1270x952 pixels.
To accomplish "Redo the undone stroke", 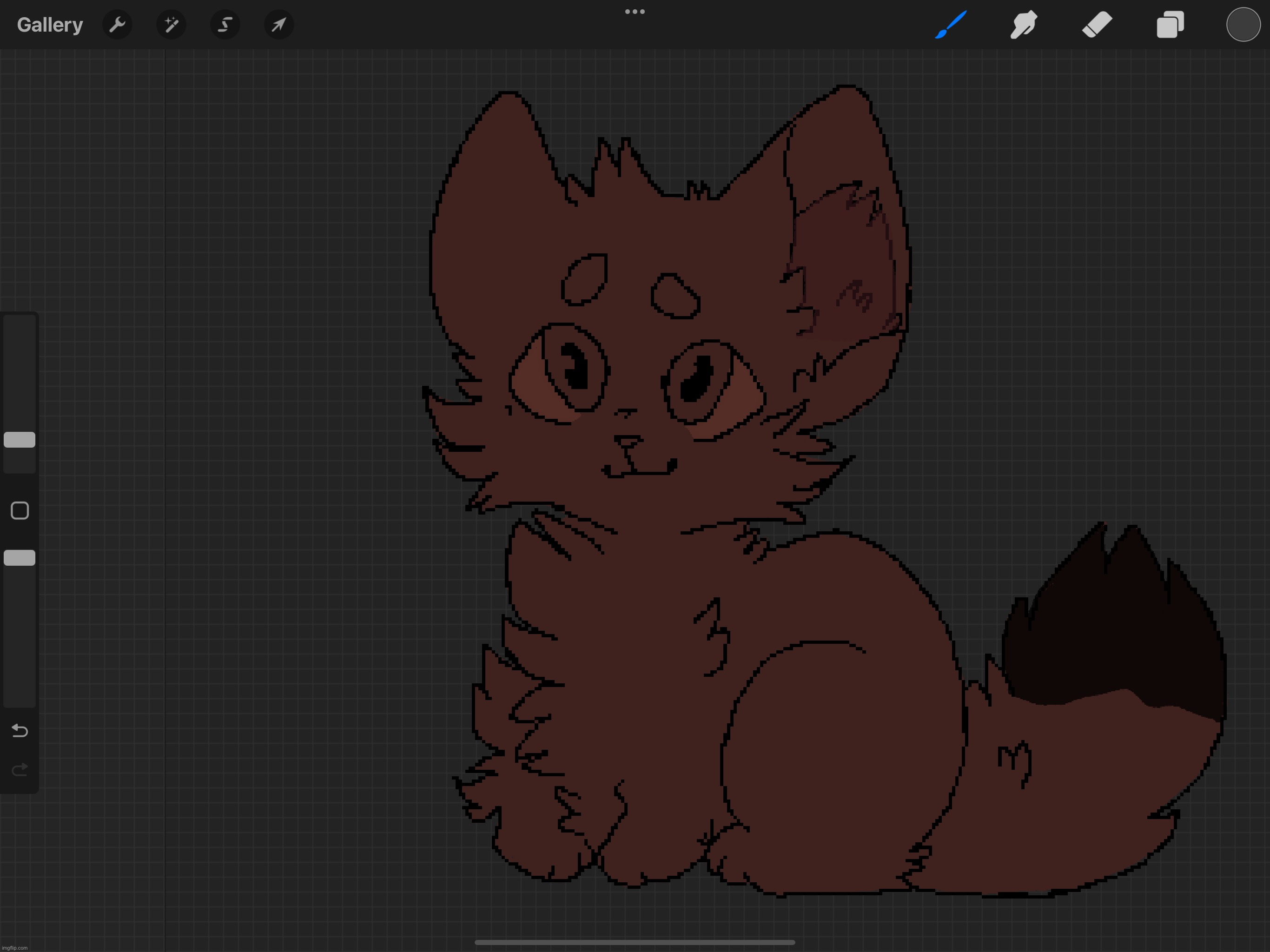I will click(x=20, y=769).
